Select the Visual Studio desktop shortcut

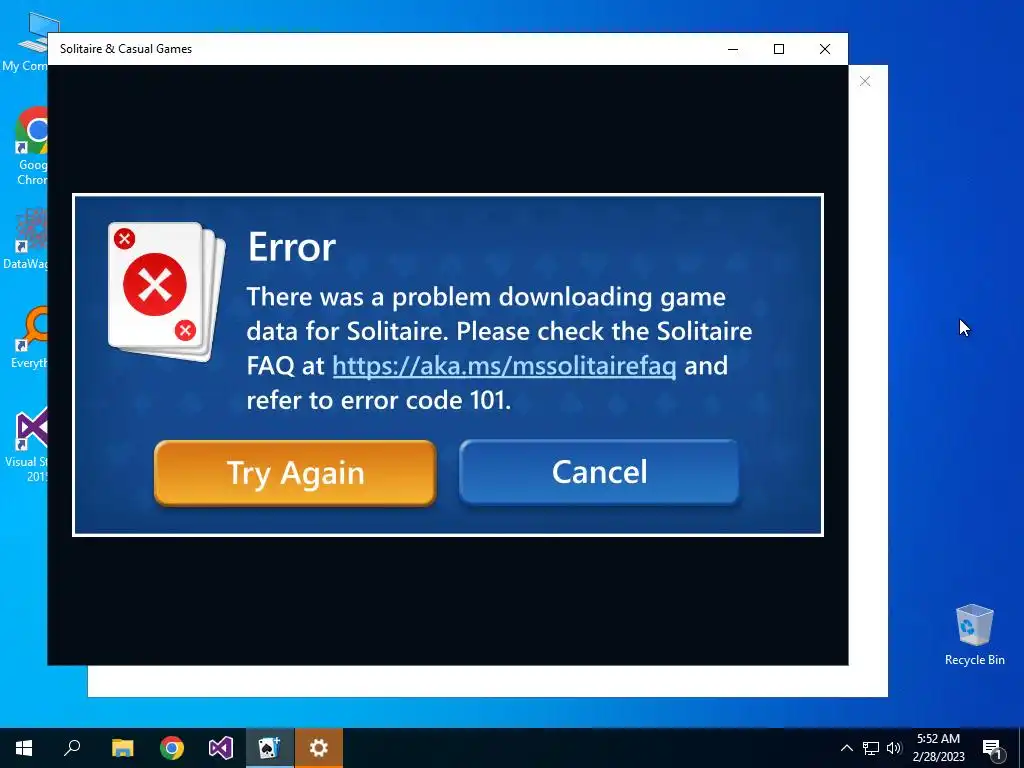[x=26, y=445]
